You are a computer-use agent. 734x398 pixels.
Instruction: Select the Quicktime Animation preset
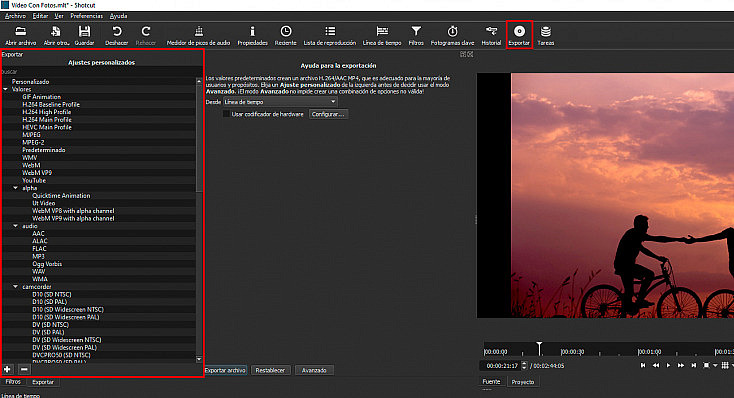click(x=61, y=195)
